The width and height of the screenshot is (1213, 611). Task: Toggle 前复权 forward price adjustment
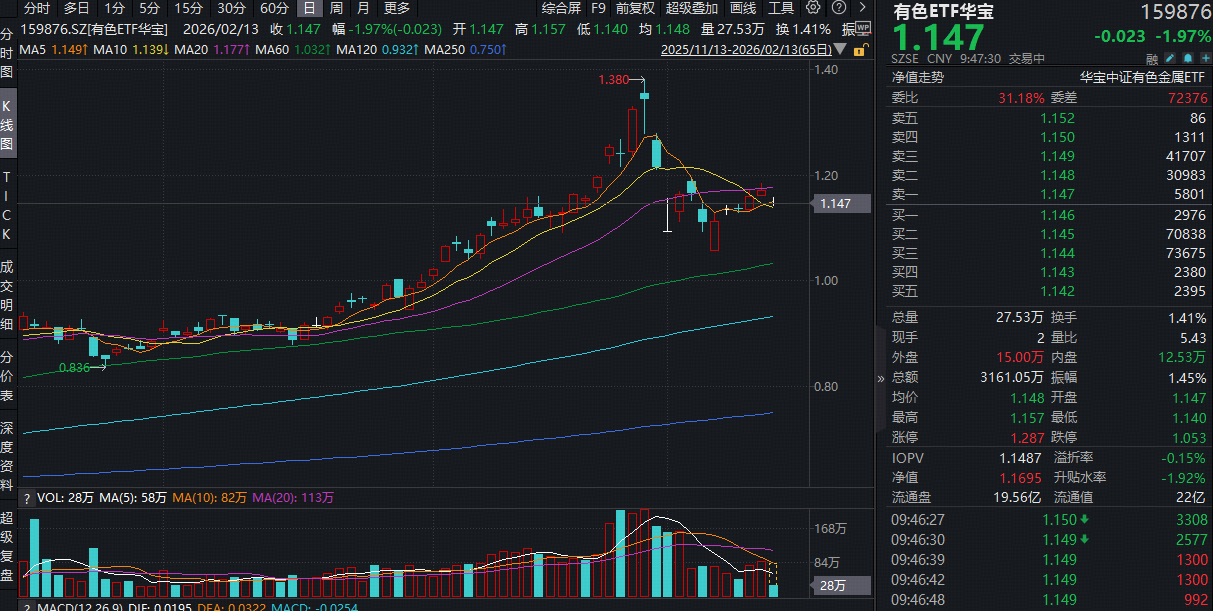(x=637, y=8)
